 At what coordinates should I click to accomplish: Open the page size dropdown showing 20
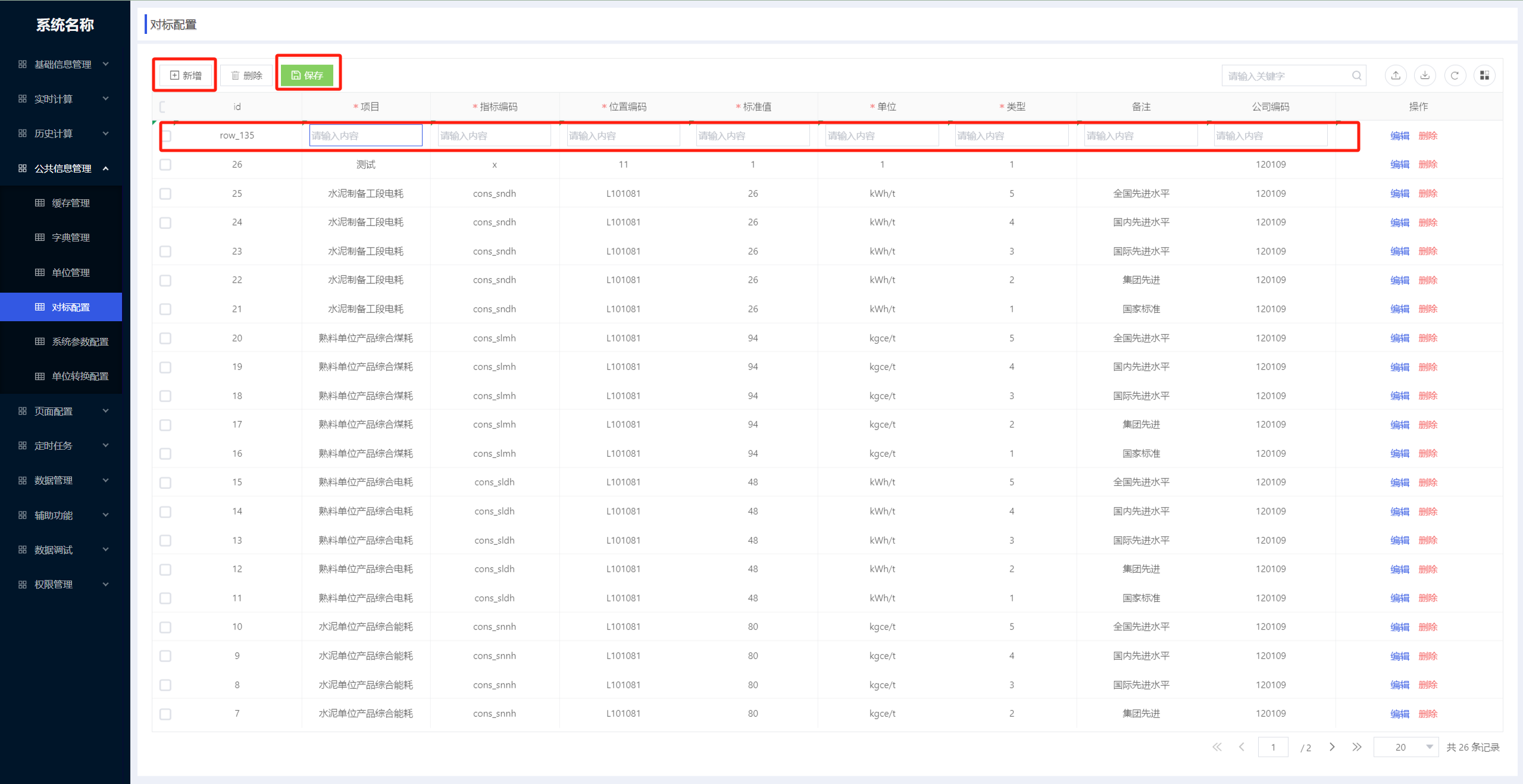coord(1406,747)
